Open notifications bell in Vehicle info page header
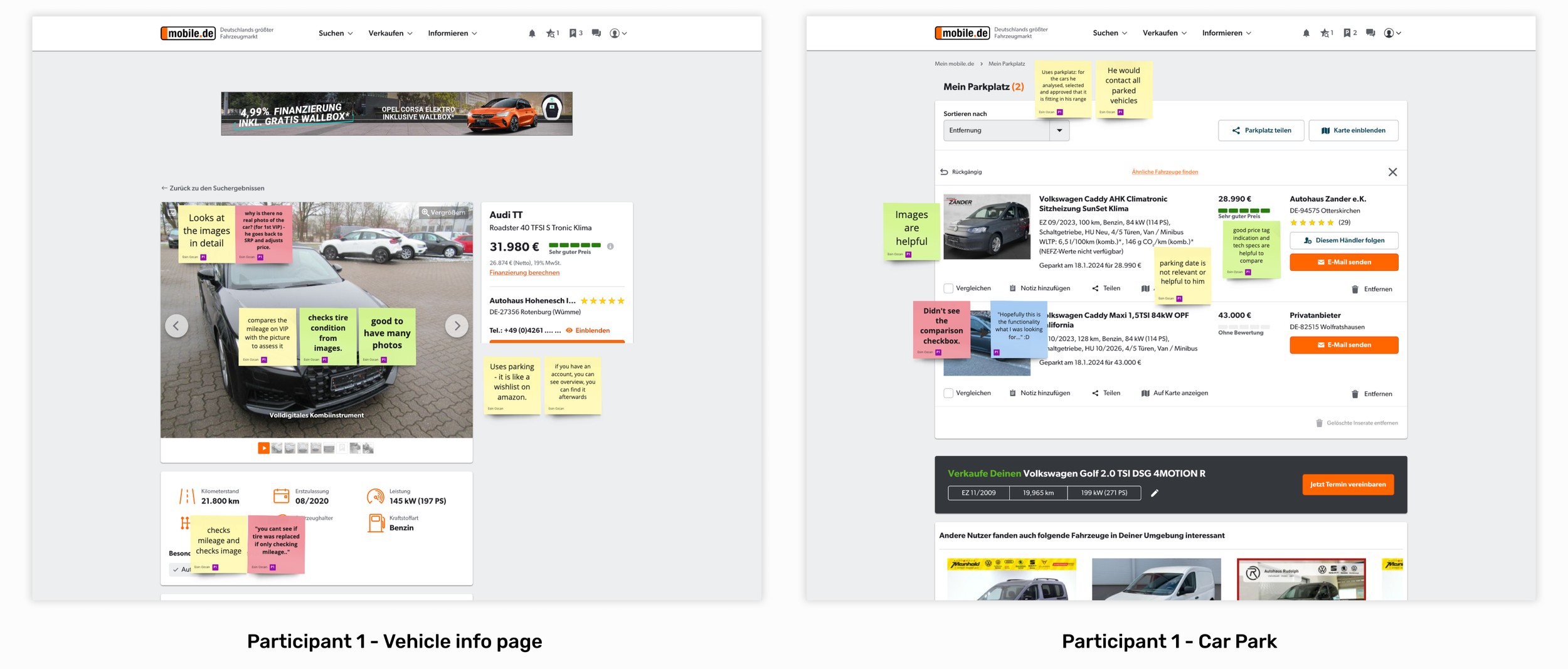Image resolution: width=1568 pixels, height=669 pixels. pos(532,33)
